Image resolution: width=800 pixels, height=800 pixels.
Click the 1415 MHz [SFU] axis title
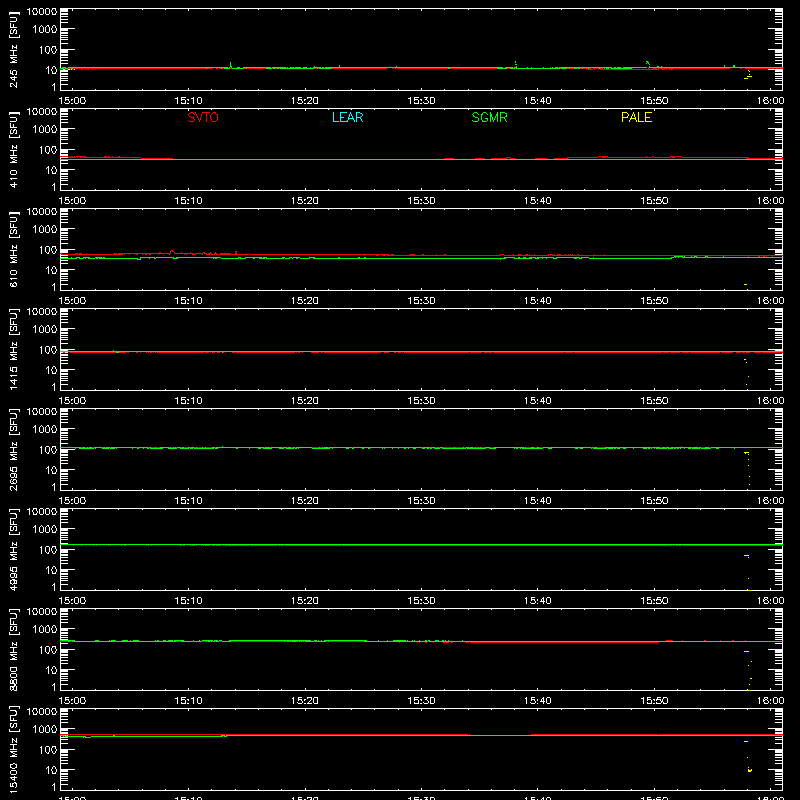pyautogui.click(x=13, y=349)
